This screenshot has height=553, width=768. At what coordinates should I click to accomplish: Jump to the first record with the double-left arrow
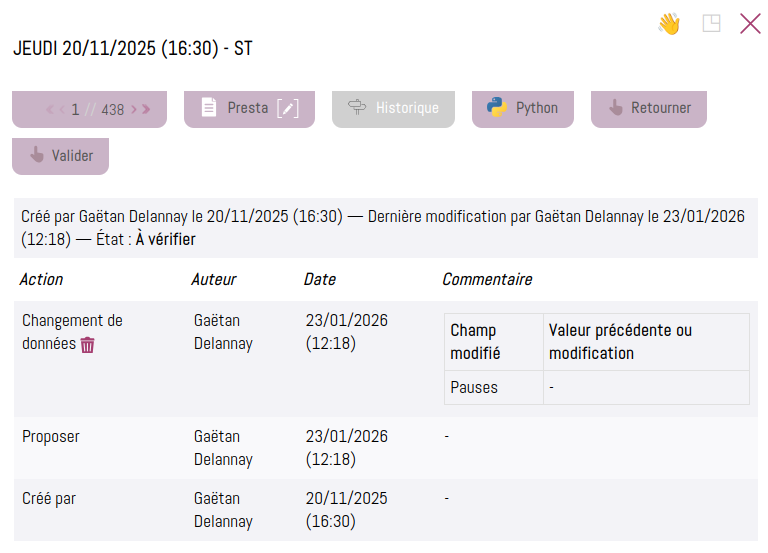pos(49,109)
